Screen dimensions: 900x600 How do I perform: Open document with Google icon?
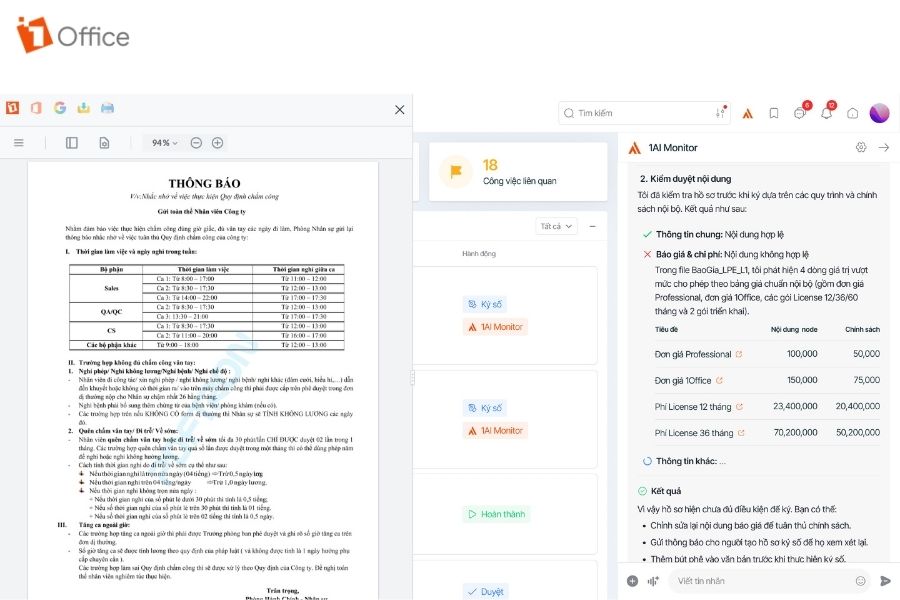[60, 107]
